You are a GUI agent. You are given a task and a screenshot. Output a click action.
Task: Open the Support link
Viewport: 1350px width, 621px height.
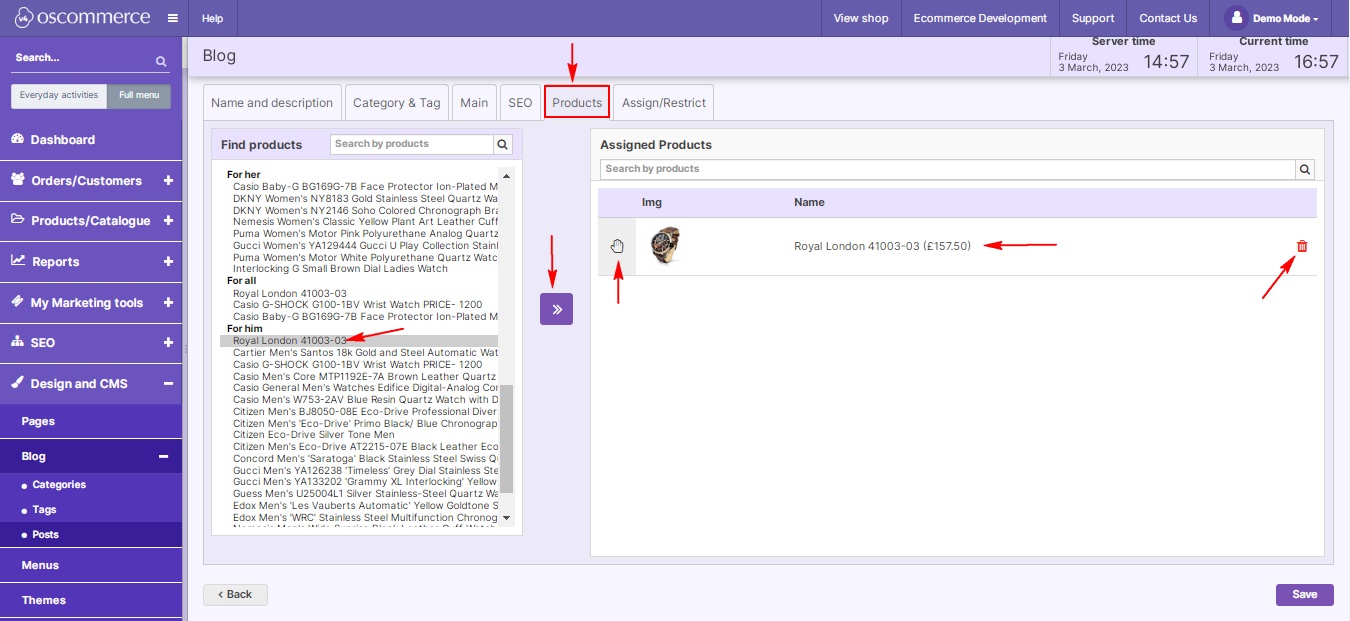(1093, 18)
